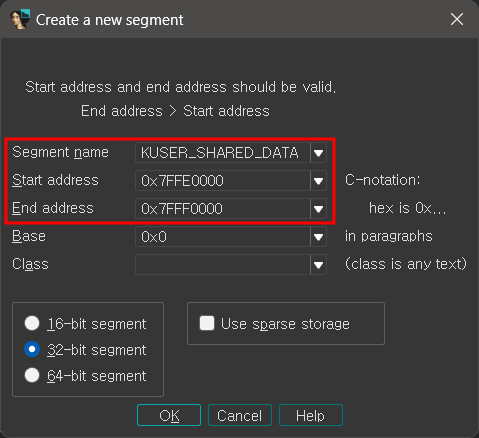Click the End address label

coord(53,208)
